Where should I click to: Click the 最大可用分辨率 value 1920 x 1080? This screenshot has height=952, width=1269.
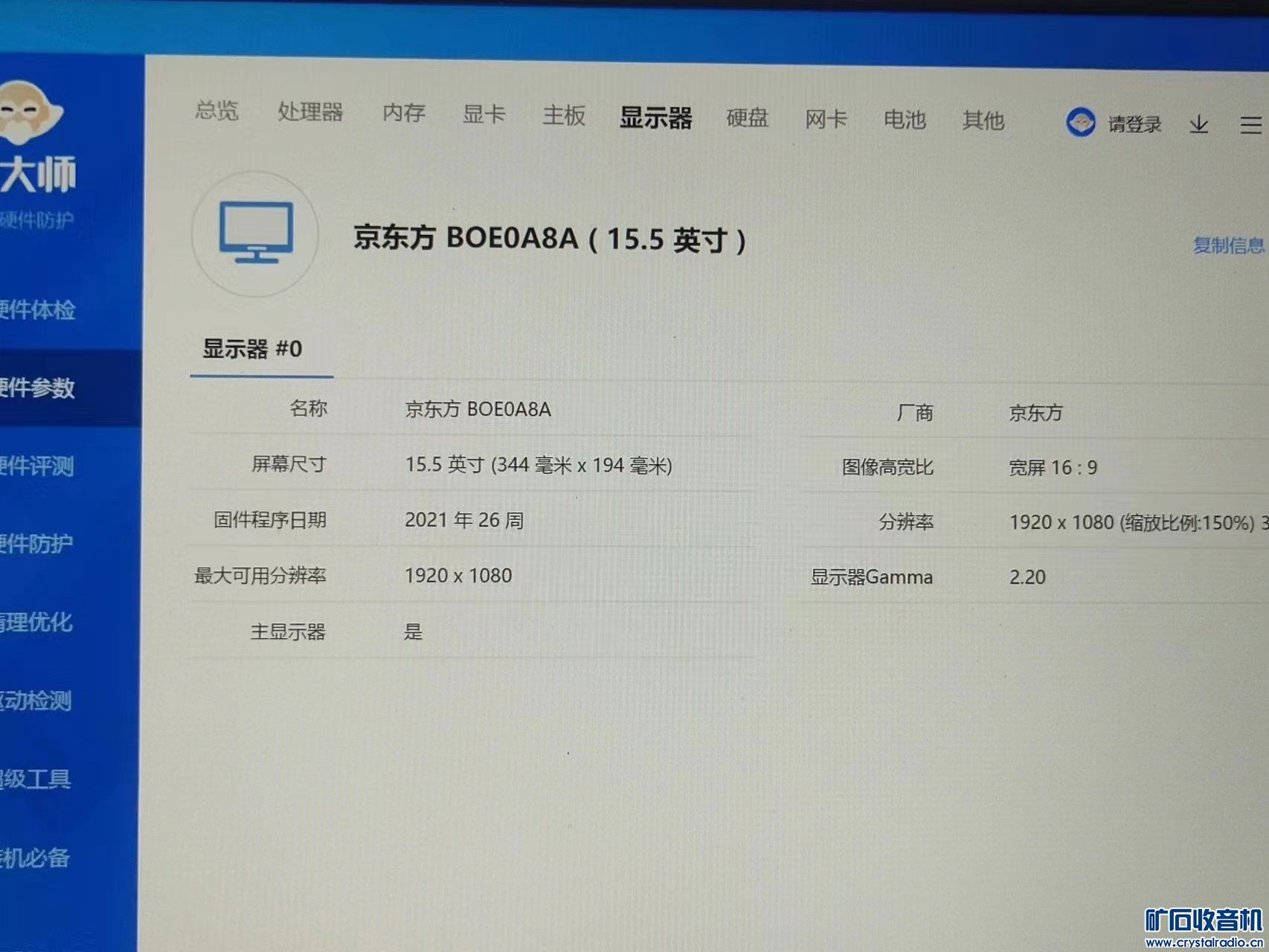458,576
